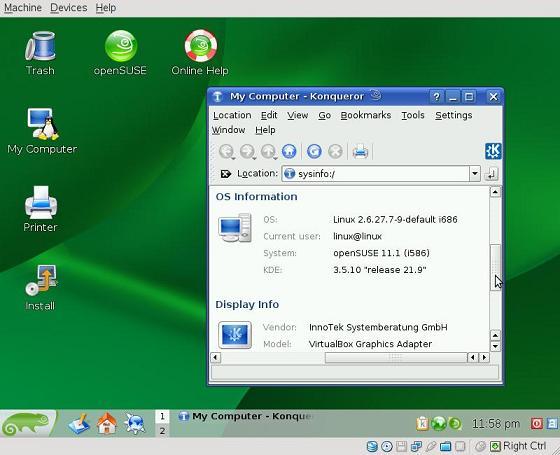Click the VirtualBox shared folders status icon

click(x=445, y=446)
